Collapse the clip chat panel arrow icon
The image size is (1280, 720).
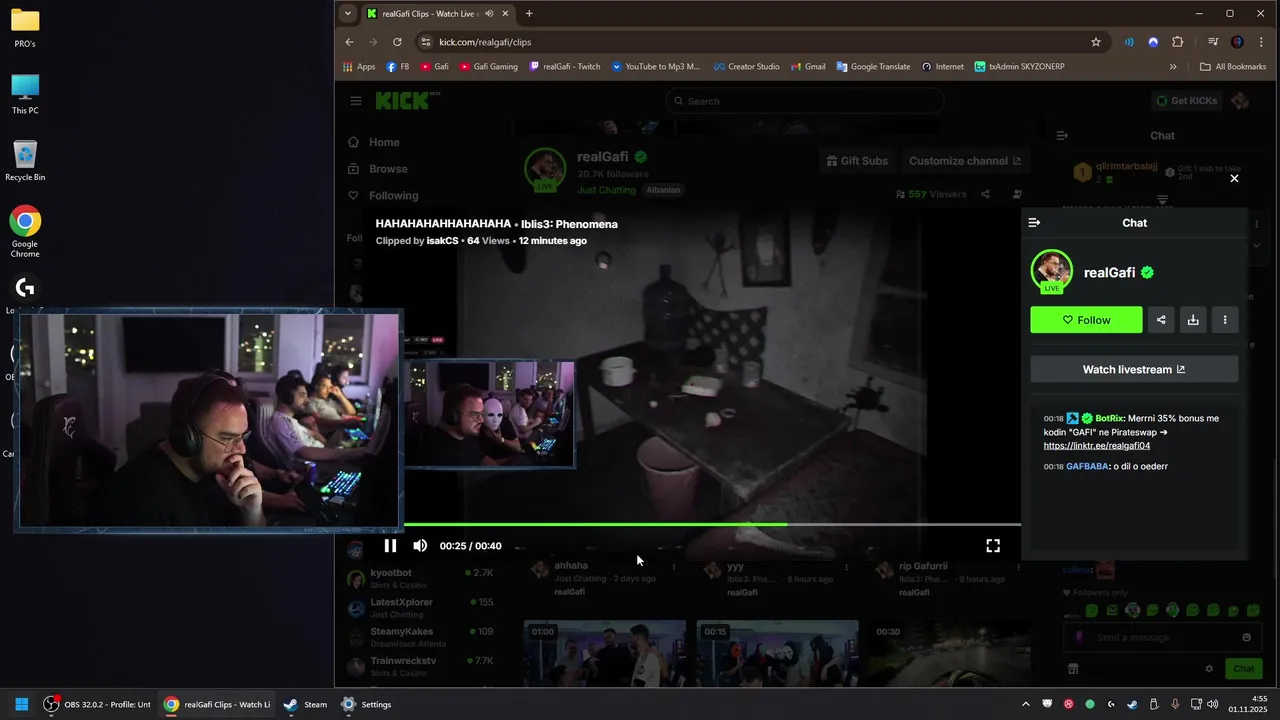(x=1034, y=223)
